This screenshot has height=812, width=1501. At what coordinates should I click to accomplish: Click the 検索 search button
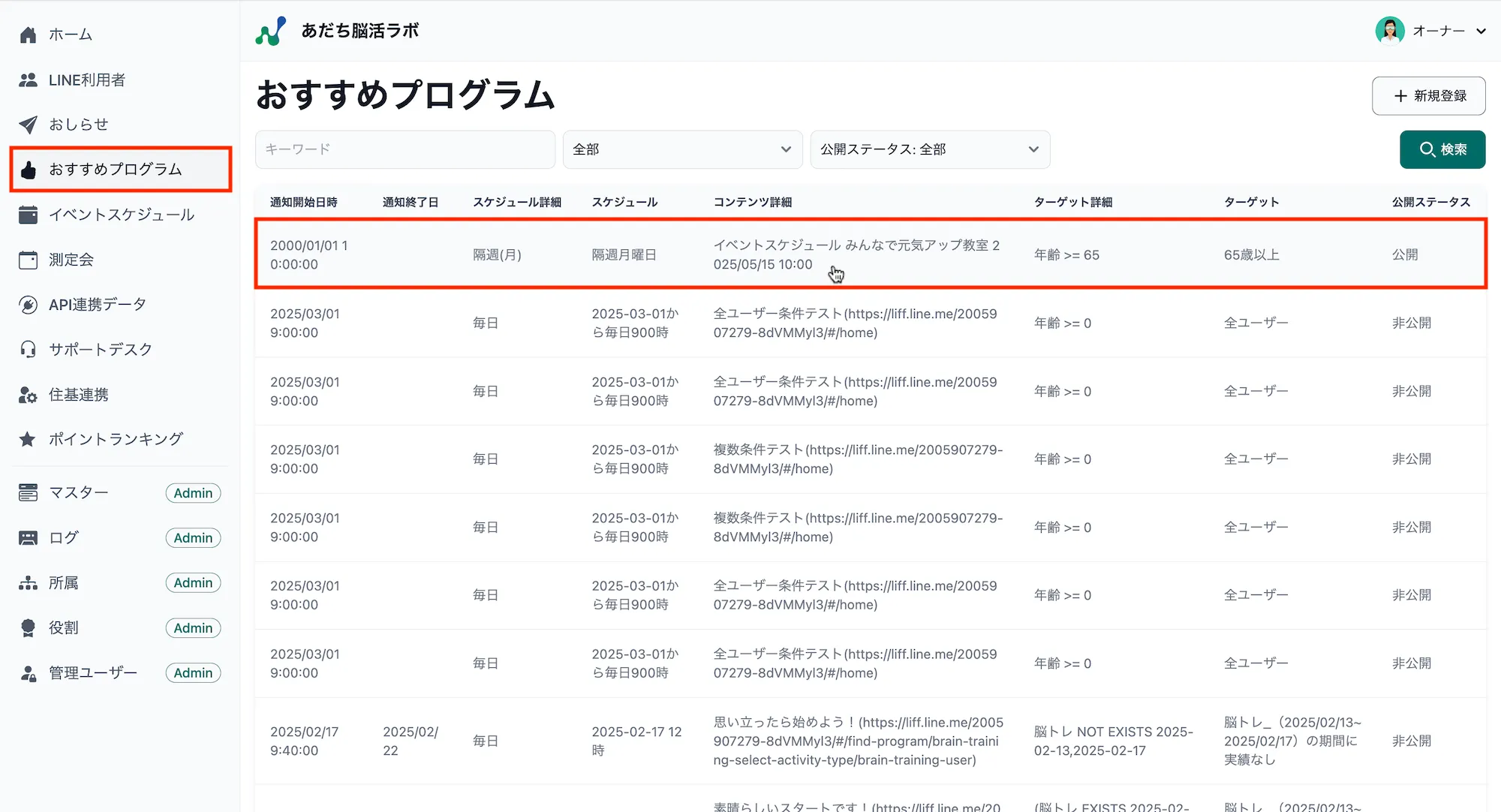point(1442,149)
